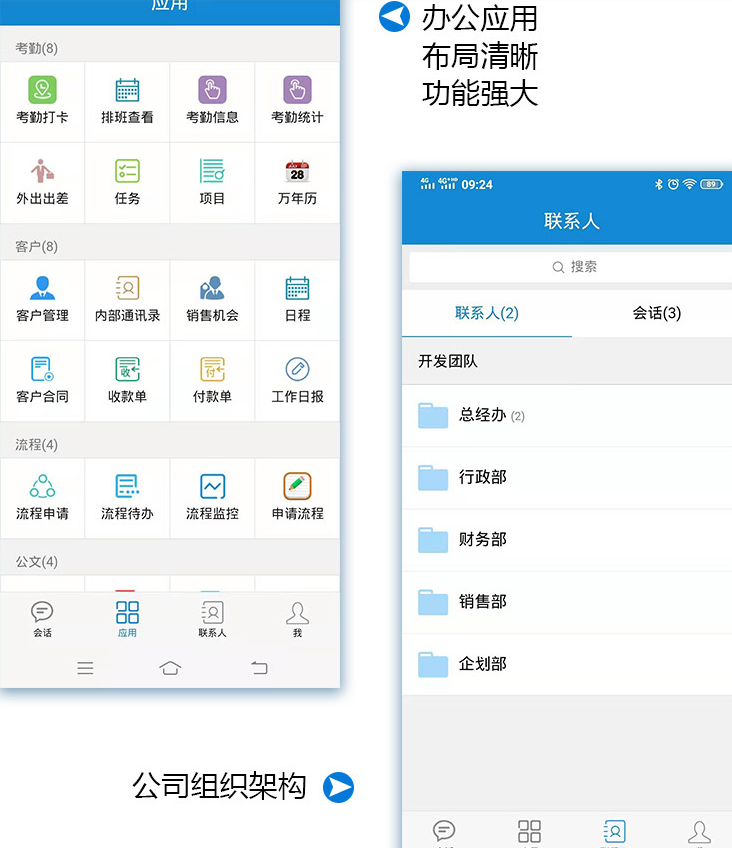Open 客户管理 customer management
This screenshot has width=732, height=848.
pos(42,300)
